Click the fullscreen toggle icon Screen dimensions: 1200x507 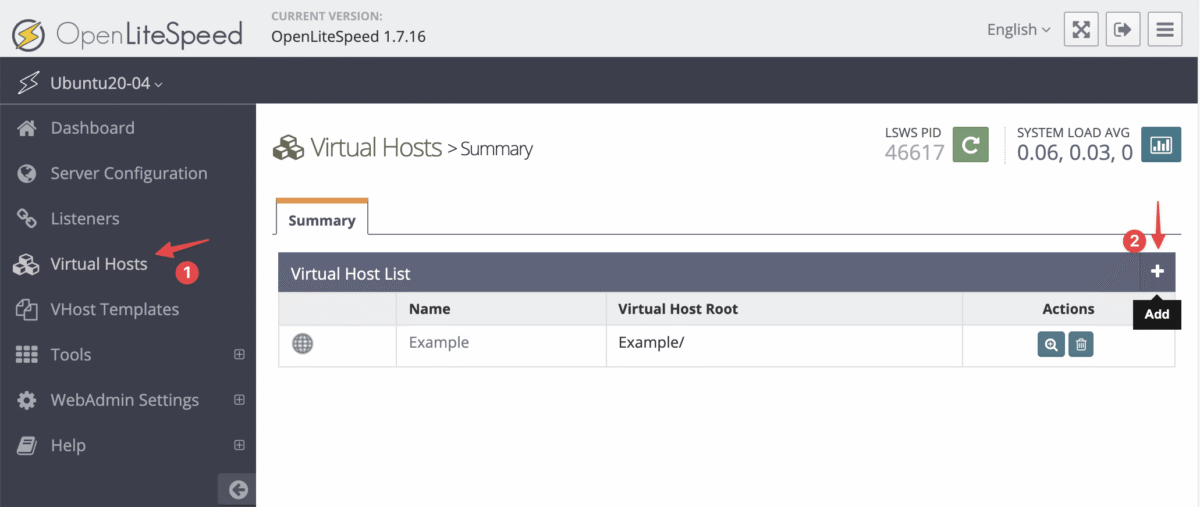(1080, 29)
